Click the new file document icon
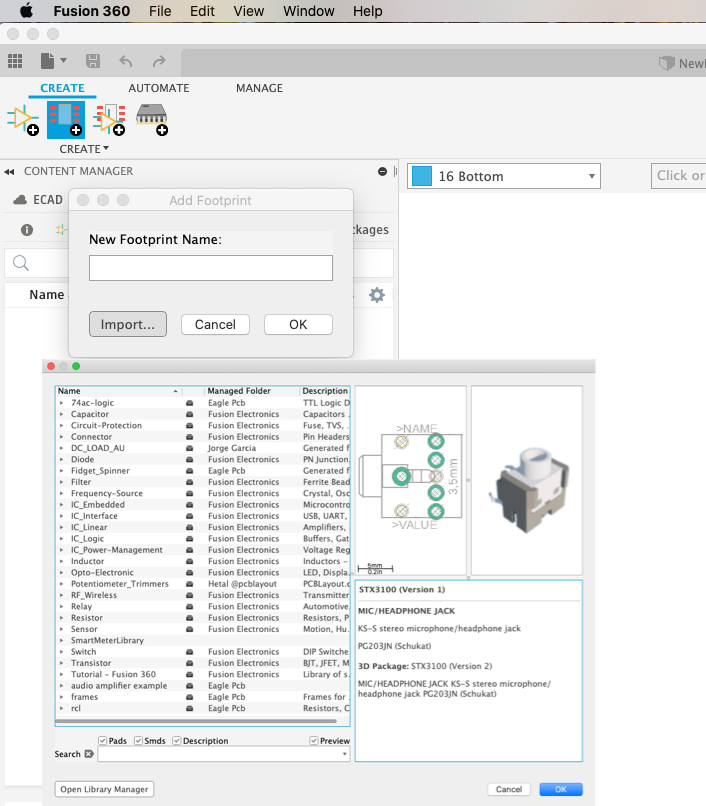 pos(48,61)
